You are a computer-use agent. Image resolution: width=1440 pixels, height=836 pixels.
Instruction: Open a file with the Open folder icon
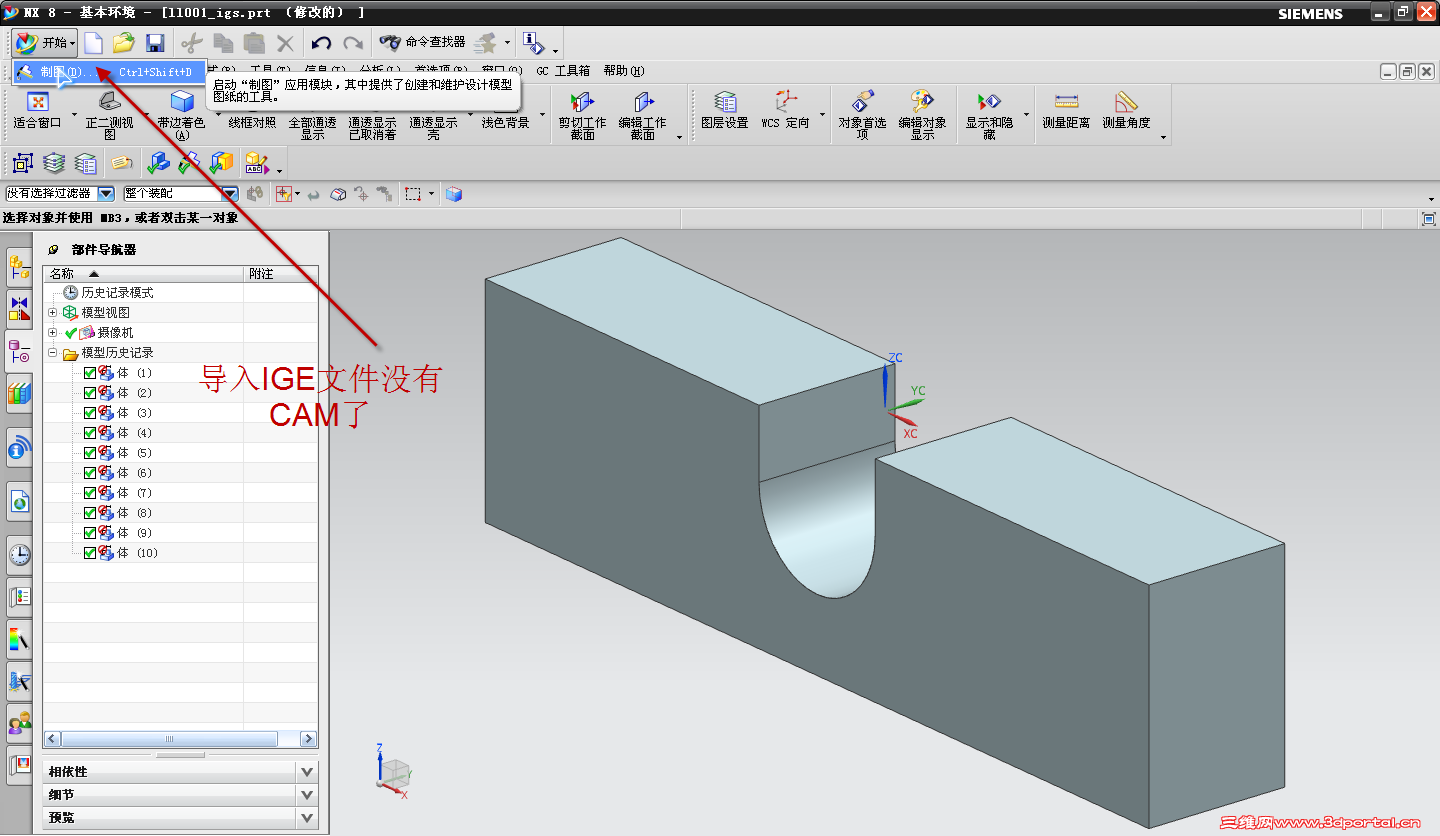(124, 43)
